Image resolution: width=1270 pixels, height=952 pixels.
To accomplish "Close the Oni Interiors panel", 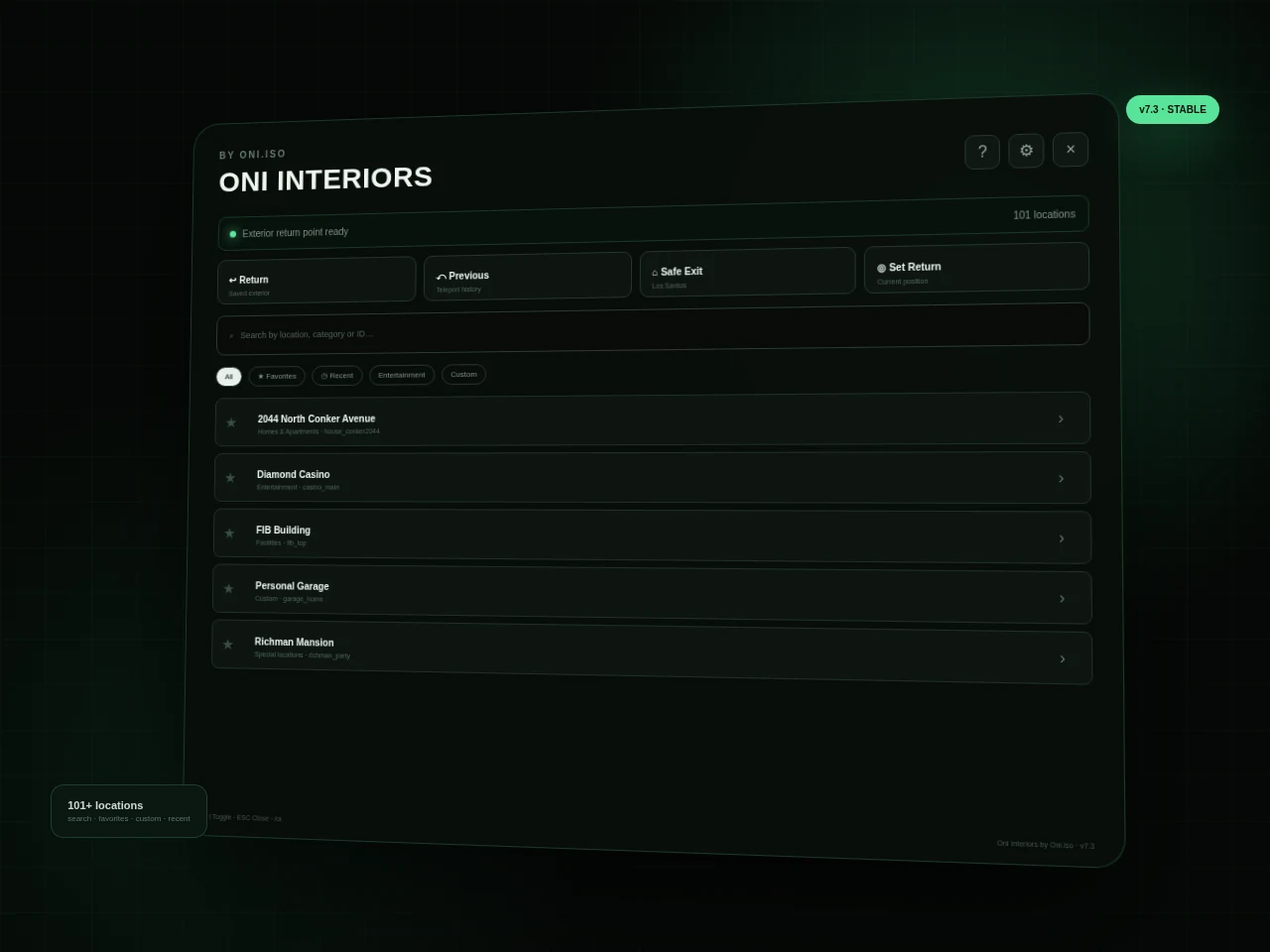I will [1071, 150].
